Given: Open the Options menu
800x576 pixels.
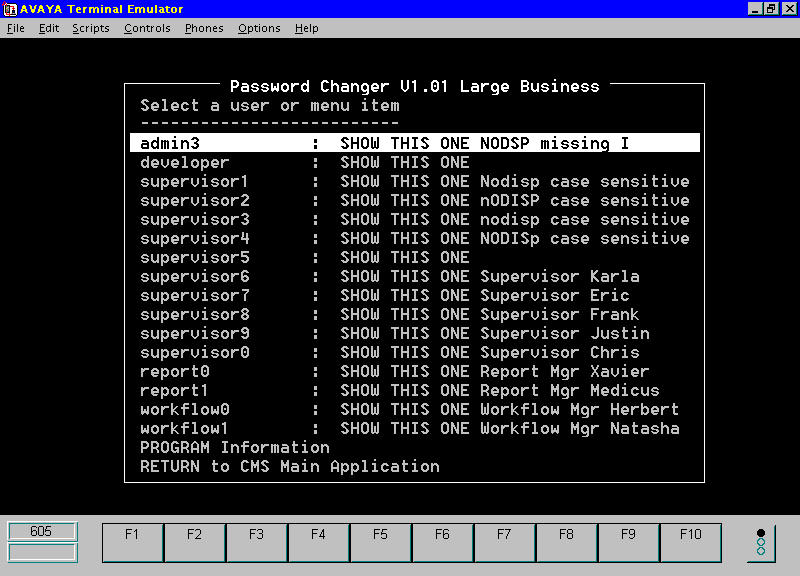Looking at the screenshot, I should click(x=259, y=28).
